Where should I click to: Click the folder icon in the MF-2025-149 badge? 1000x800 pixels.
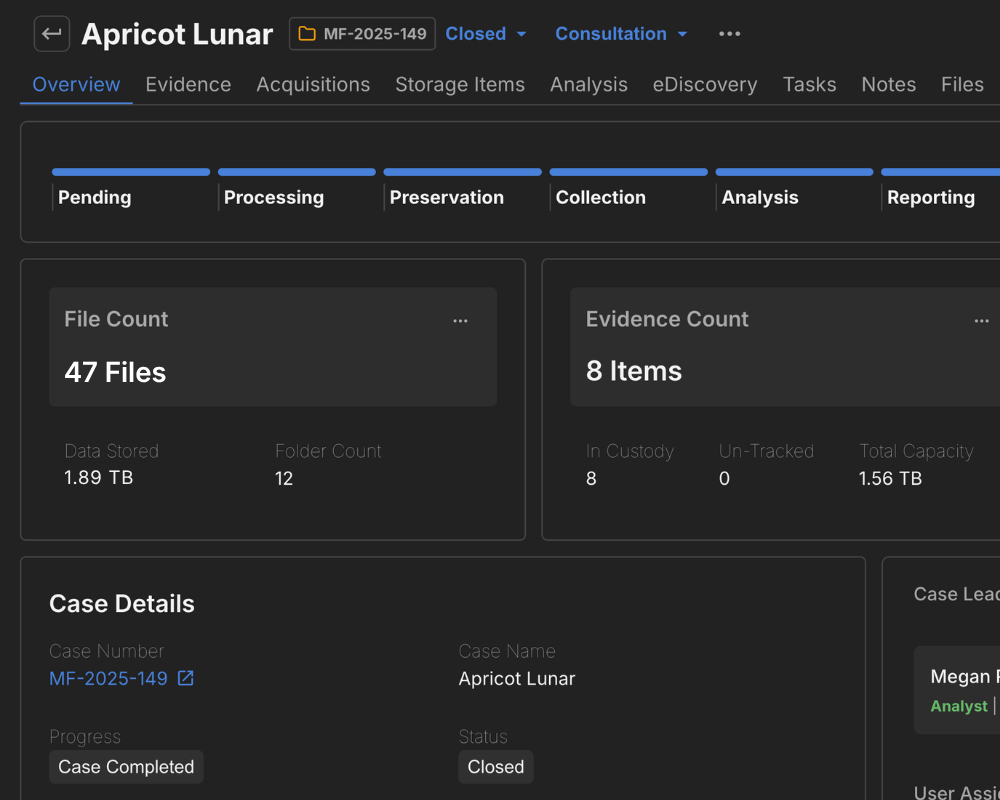306,33
